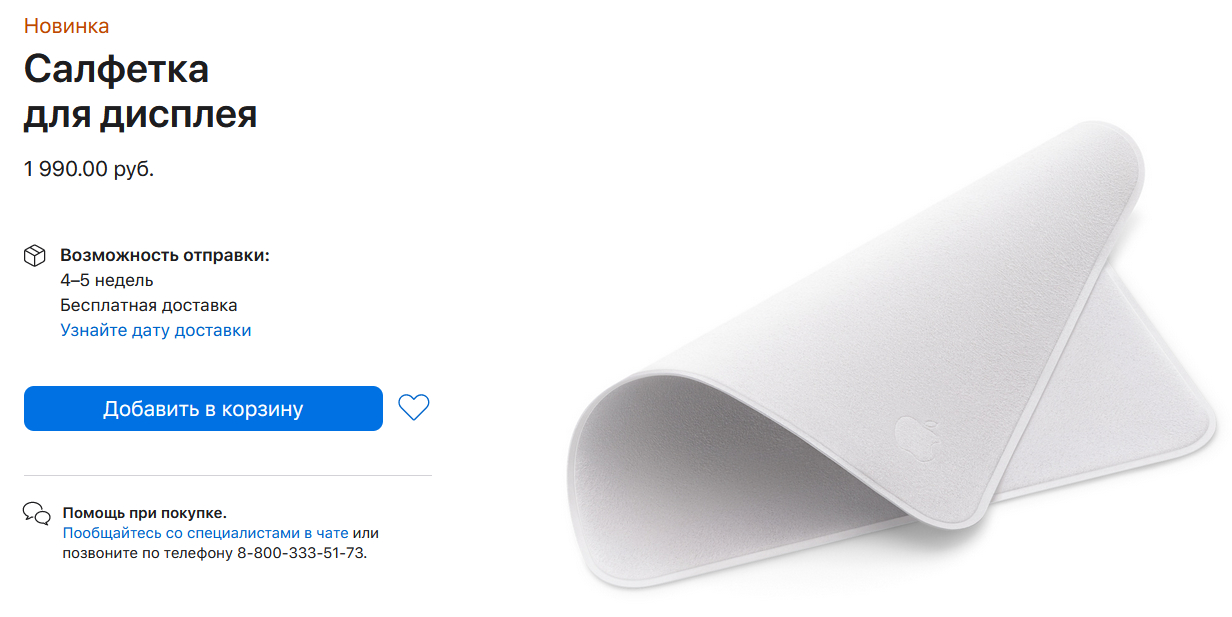The height and width of the screenshot is (617, 1232).
Task: Click the shipping box icon
Action: pyautogui.click(x=35, y=256)
